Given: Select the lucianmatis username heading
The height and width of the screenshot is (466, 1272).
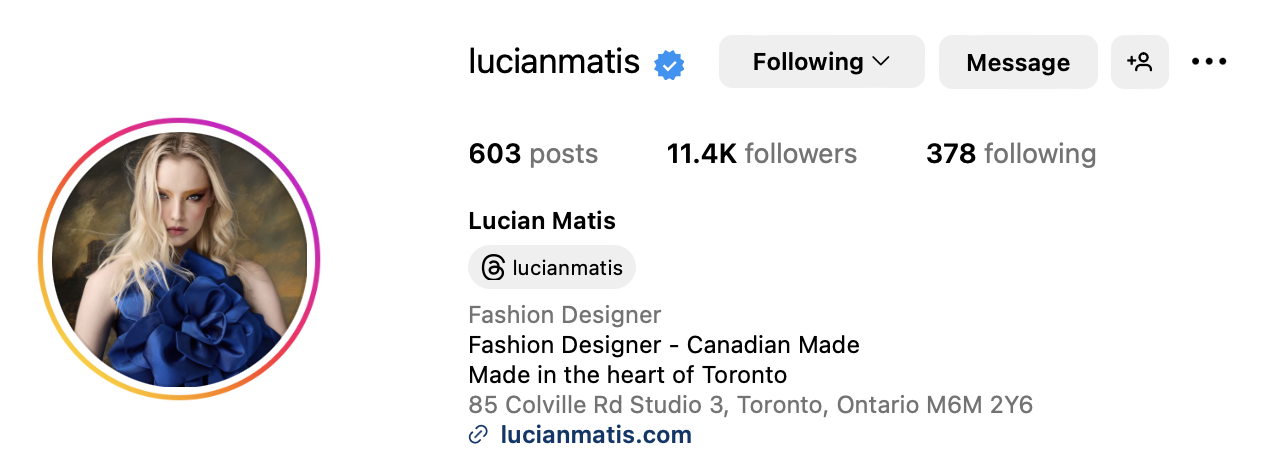Looking at the screenshot, I should pos(554,62).
